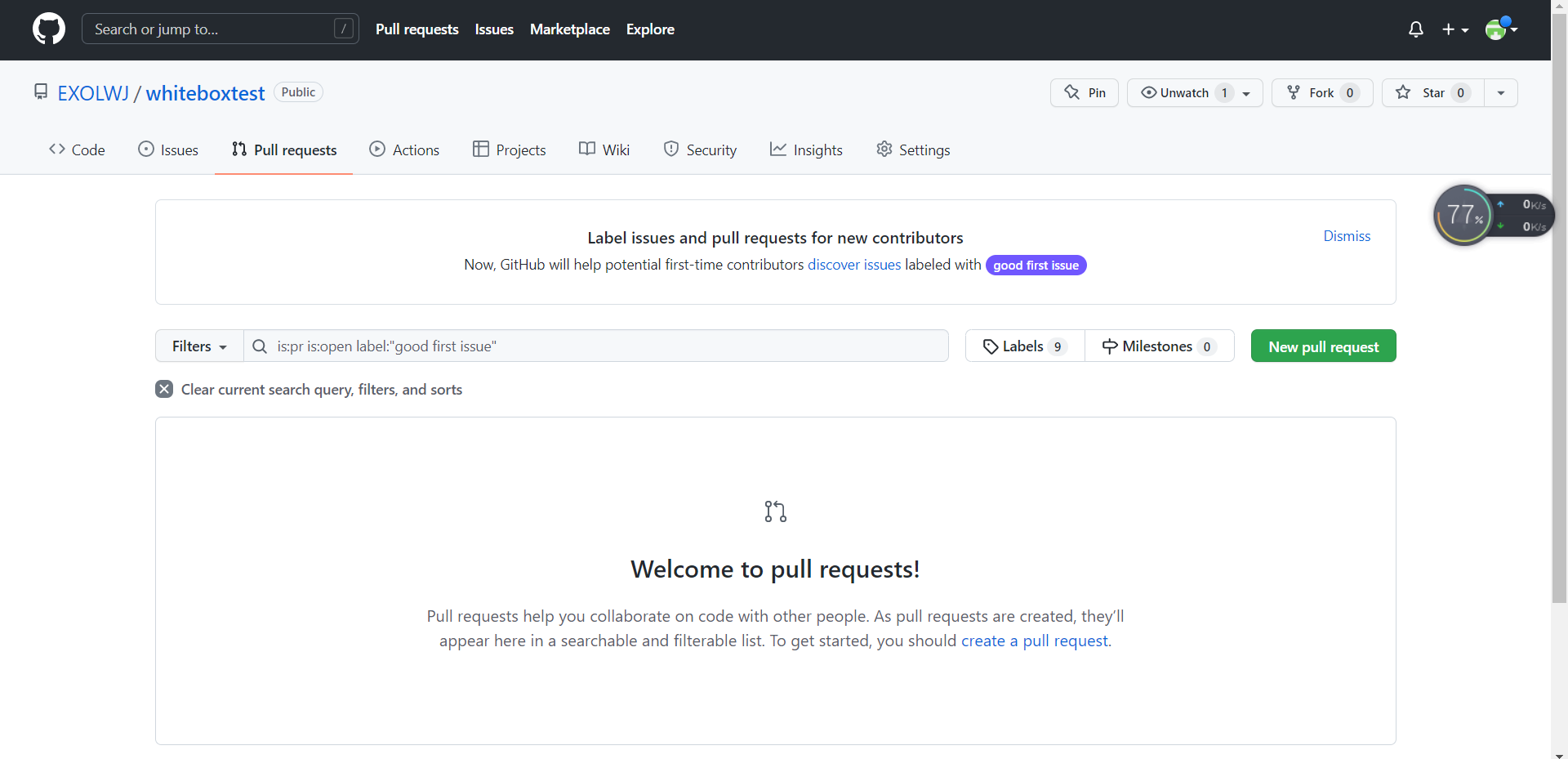Viewport: 1568px width, 759px height.
Task: Click the search magnifier icon in filter bar
Action: click(x=260, y=346)
